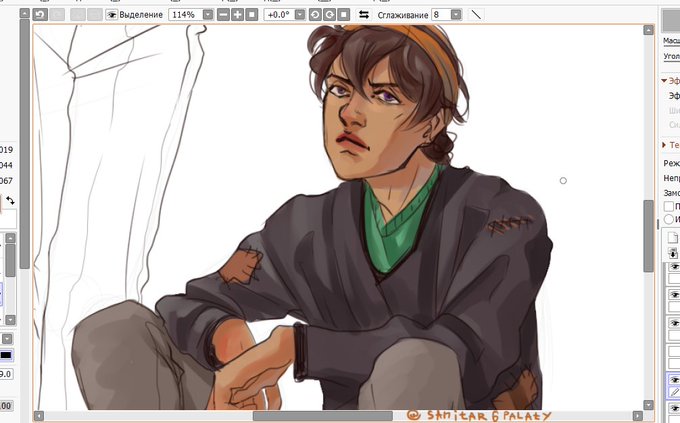
Task: Click the Угол angle label in right panel
Action: 671,56
